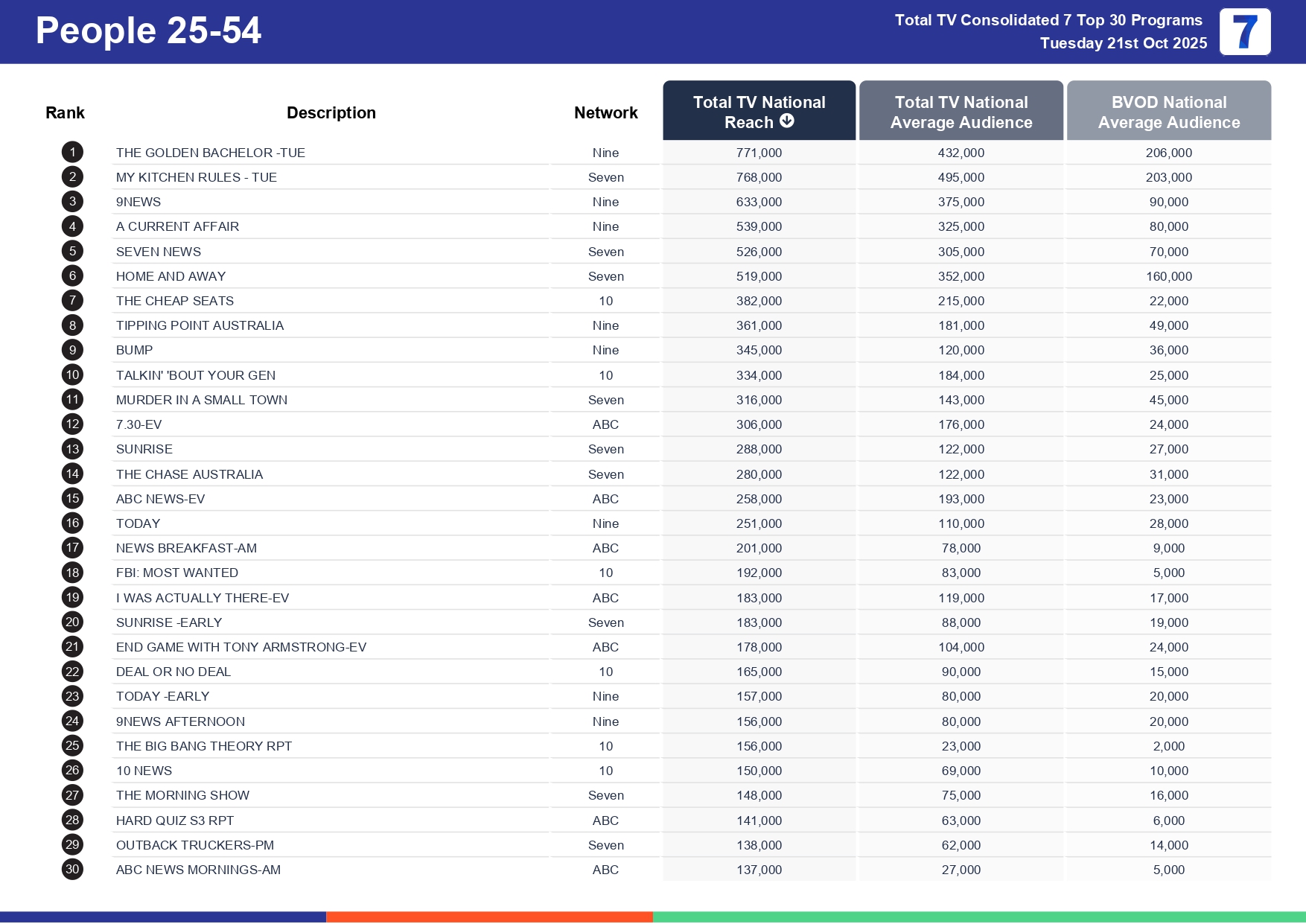
Task: Click the People 25-54 title
Action: tap(149, 31)
